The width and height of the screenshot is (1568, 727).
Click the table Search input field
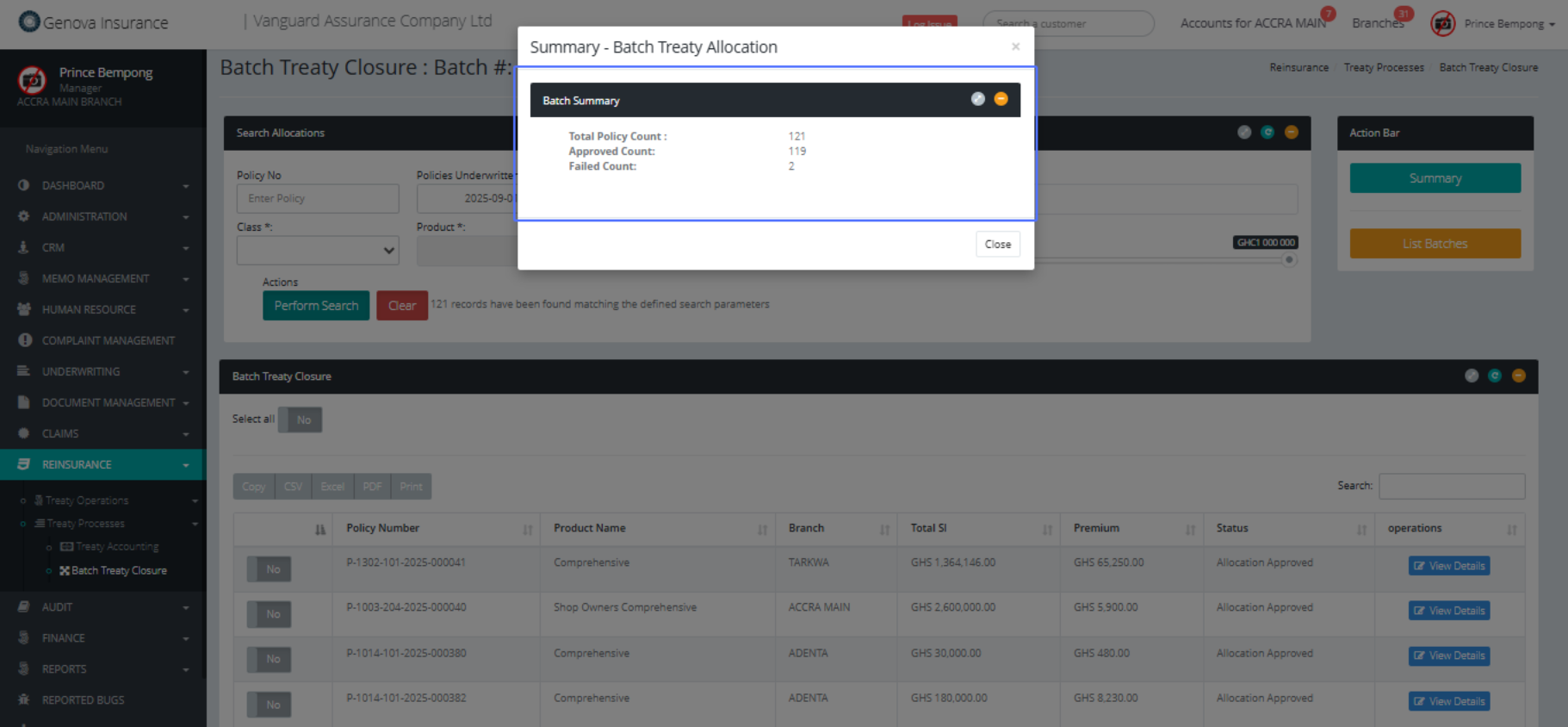1451,486
